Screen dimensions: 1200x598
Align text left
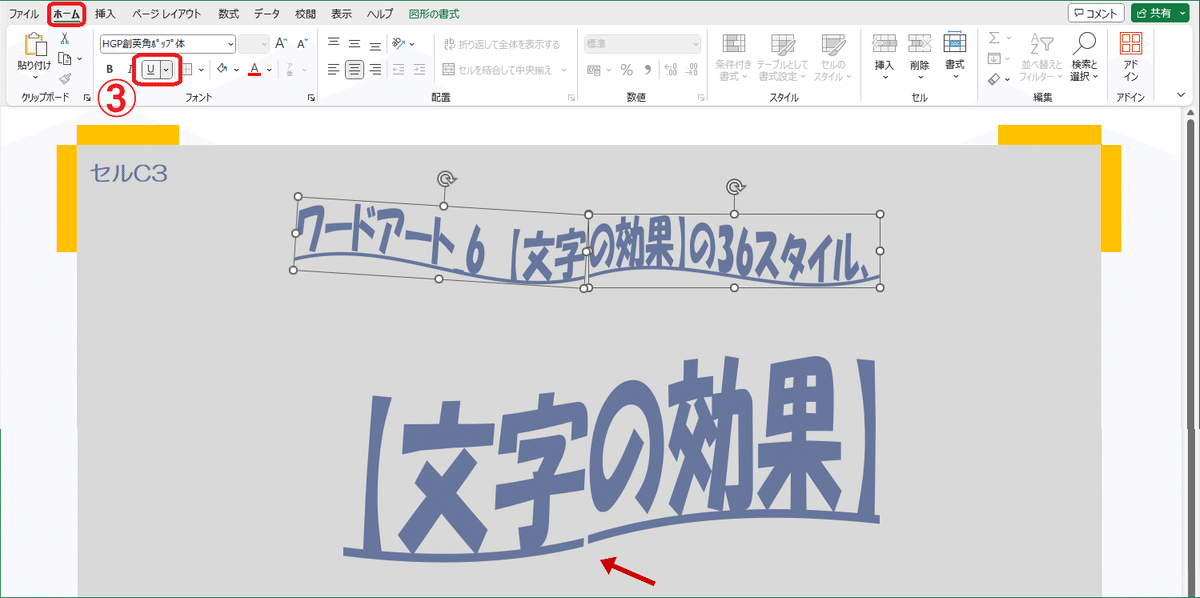point(333,69)
